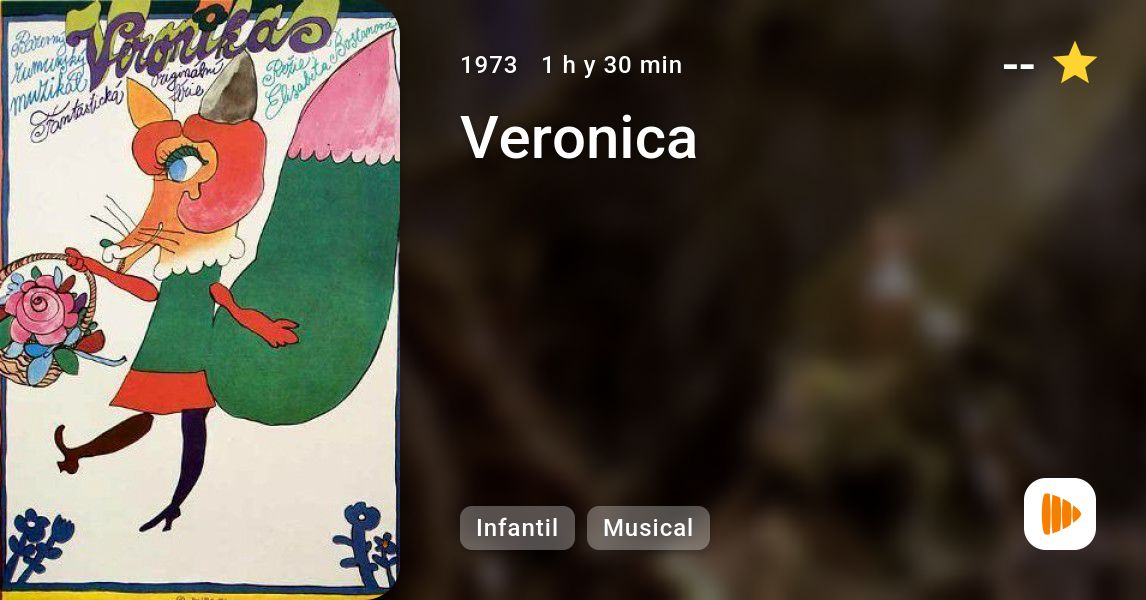Click the '--' rating score placeholder

tap(1018, 67)
